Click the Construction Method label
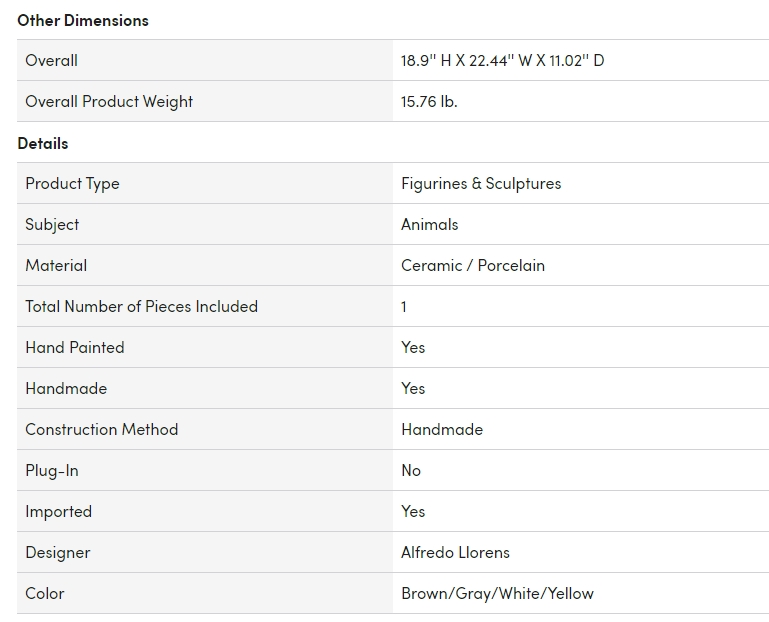The width and height of the screenshot is (769, 622). point(101,429)
